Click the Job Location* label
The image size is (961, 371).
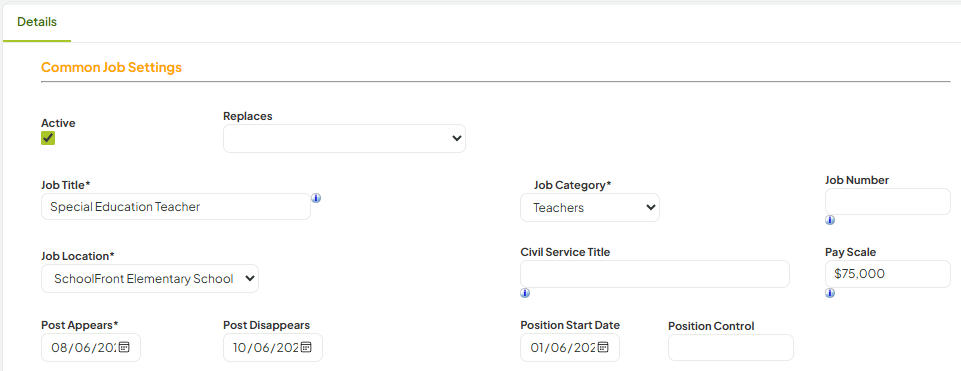coord(78,256)
